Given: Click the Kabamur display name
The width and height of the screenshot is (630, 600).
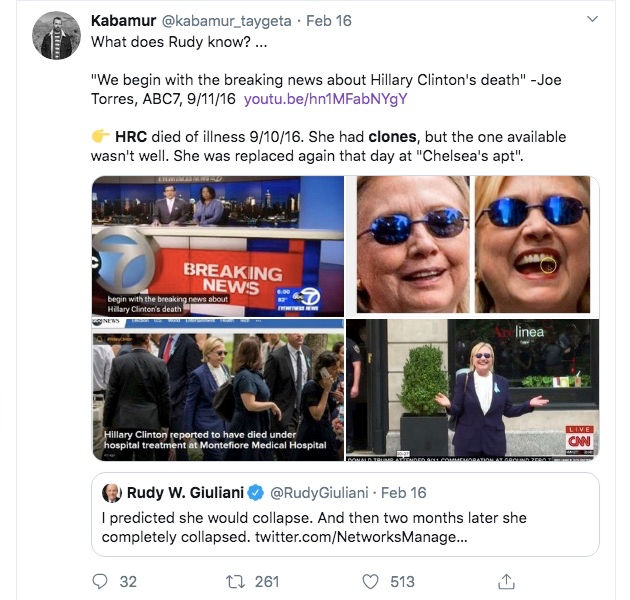Looking at the screenshot, I should tap(123, 21).
